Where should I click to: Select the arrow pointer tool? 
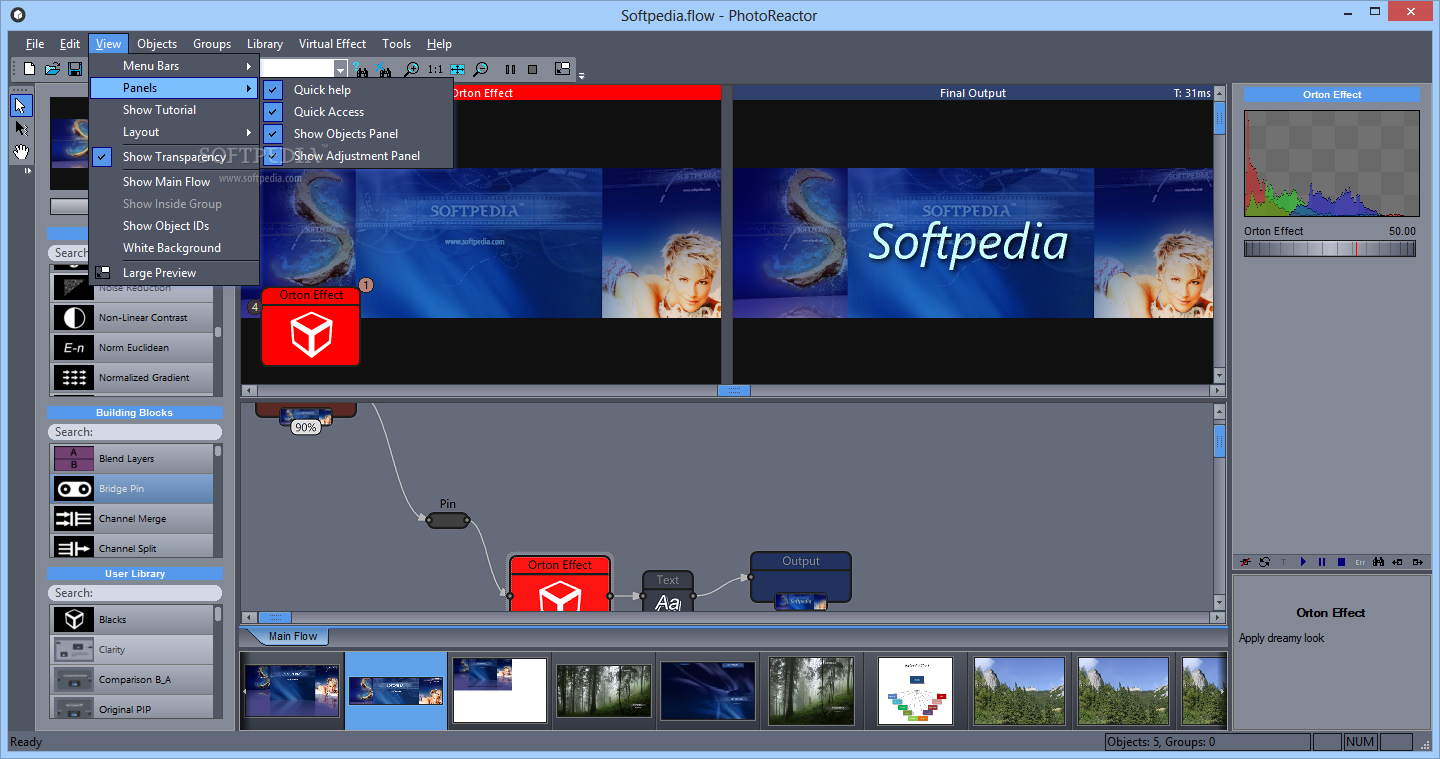point(21,105)
